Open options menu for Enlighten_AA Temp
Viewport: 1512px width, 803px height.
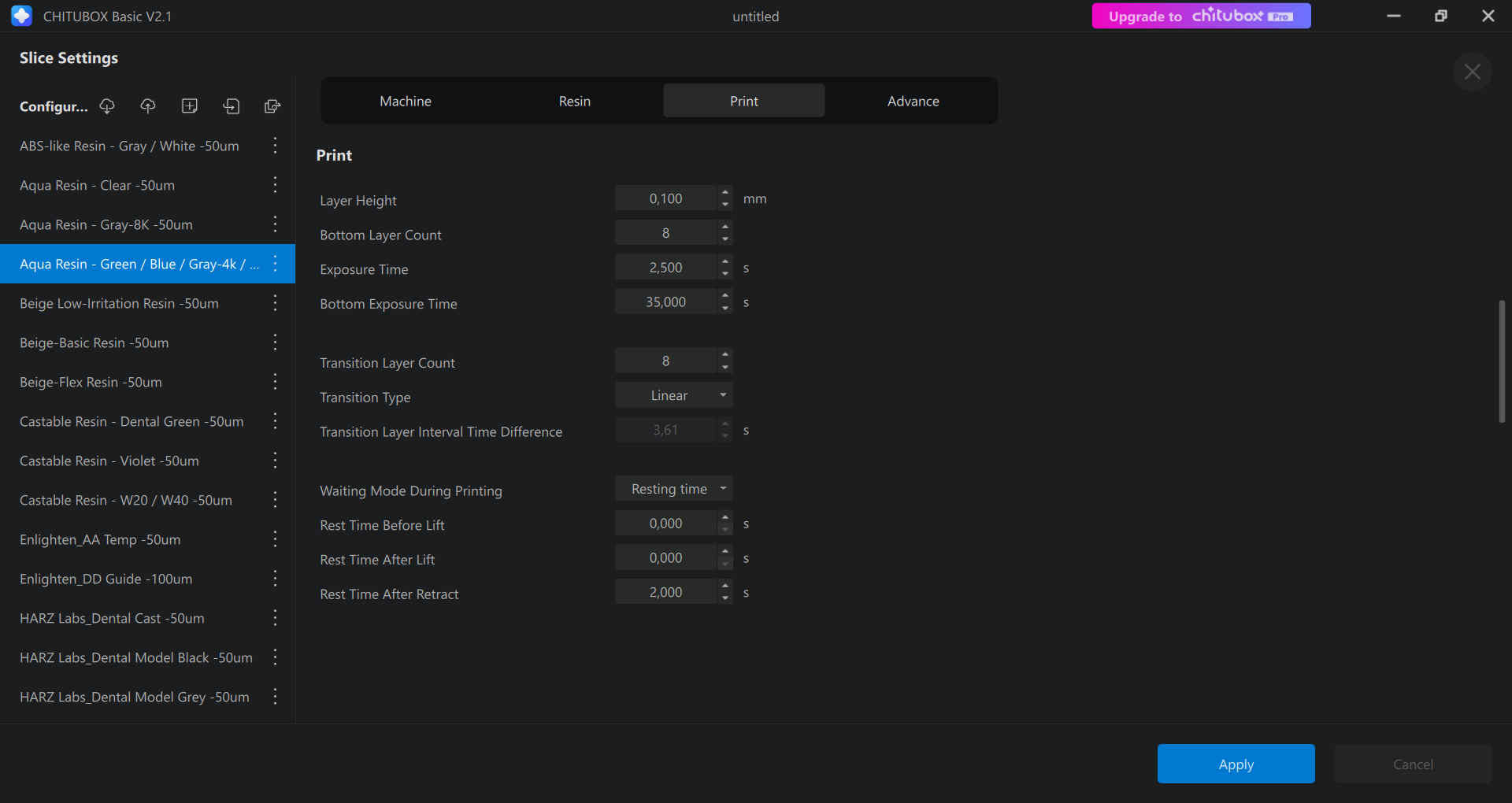pos(275,539)
